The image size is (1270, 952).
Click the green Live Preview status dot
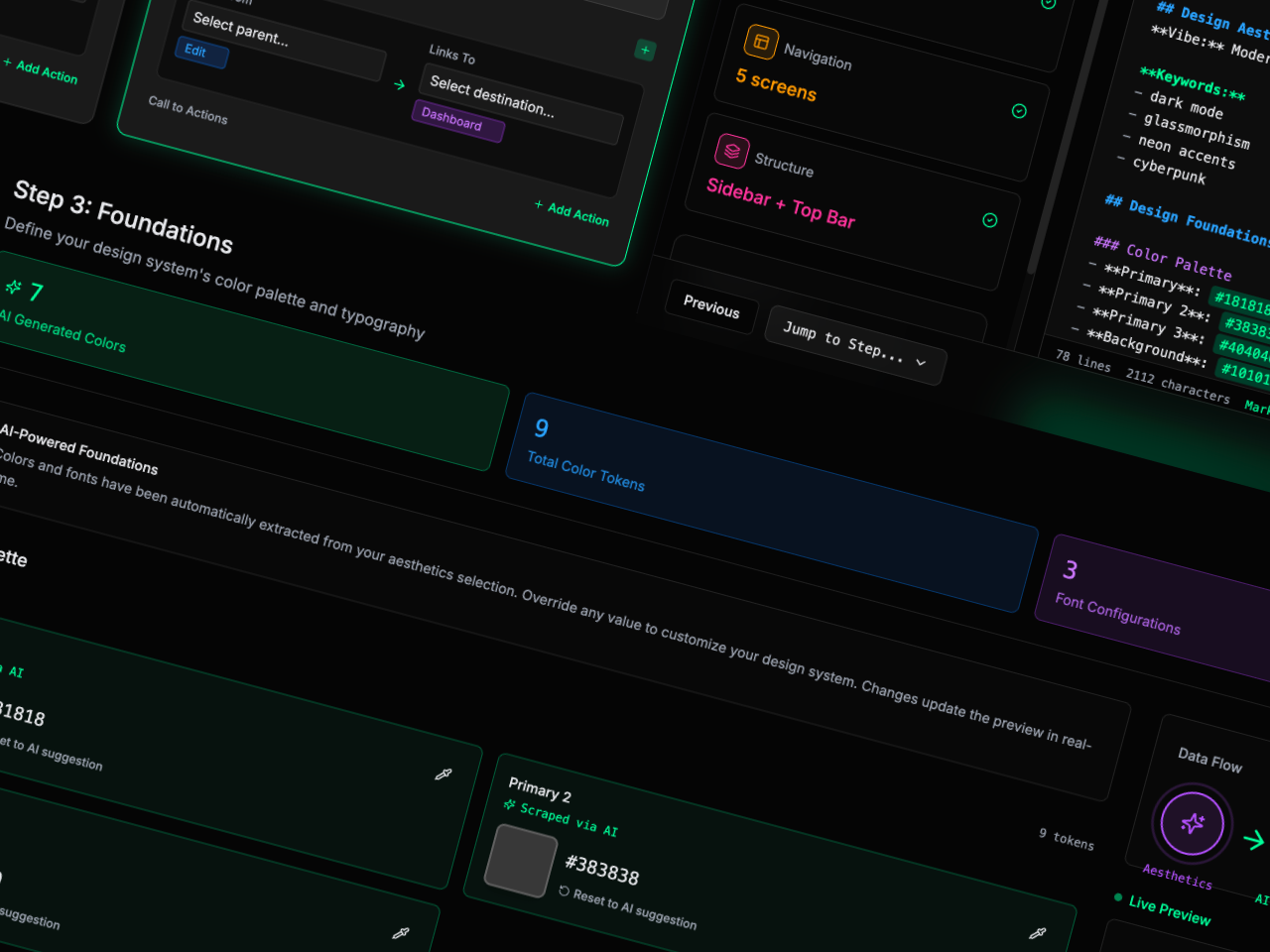tap(1118, 897)
